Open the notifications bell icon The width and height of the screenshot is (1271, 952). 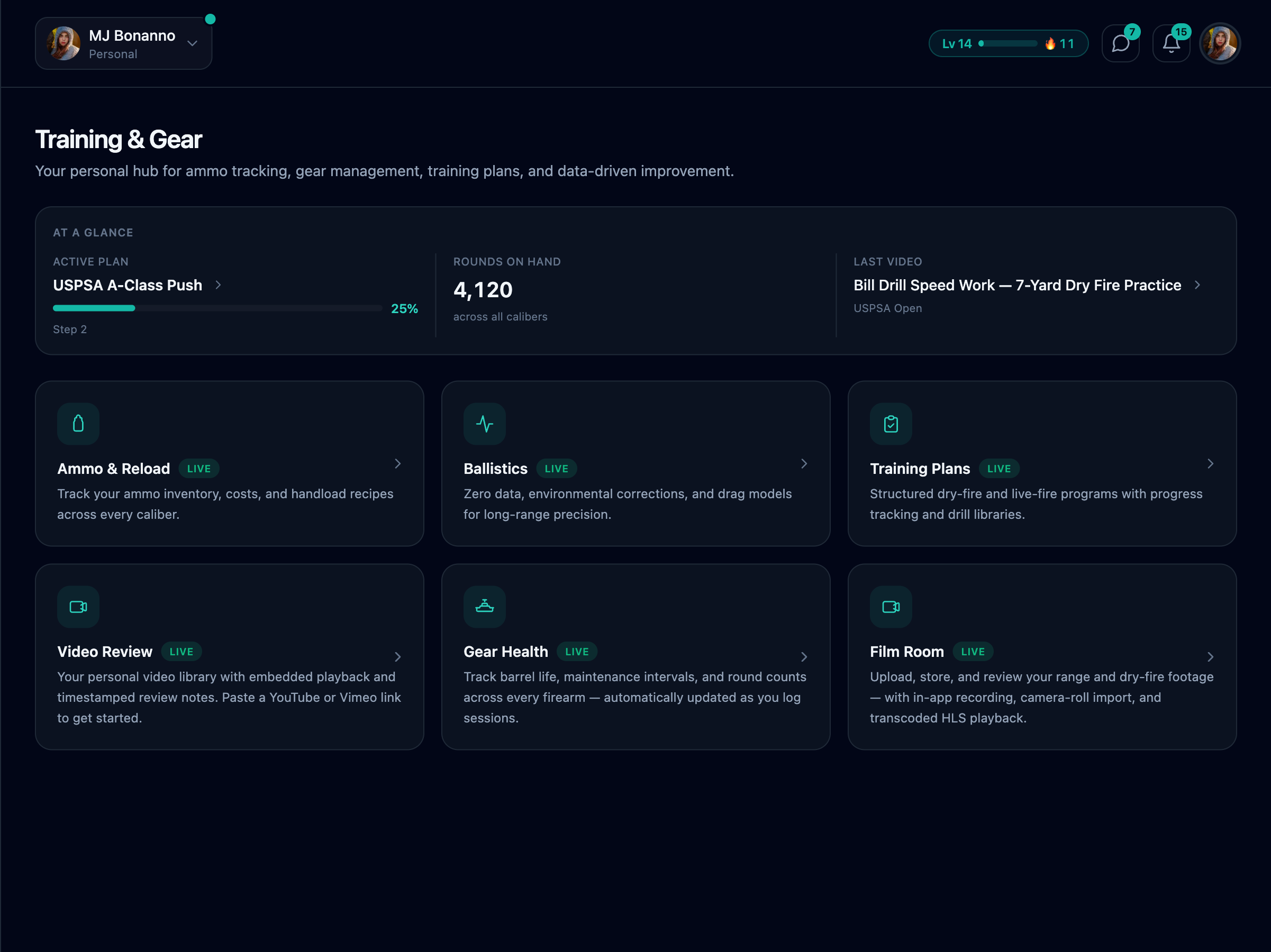coord(1171,44)
